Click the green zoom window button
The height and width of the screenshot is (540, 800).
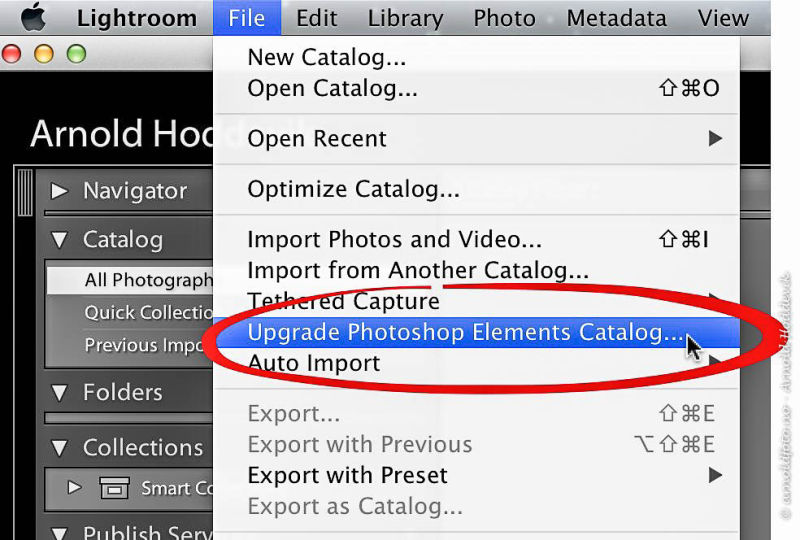pos(77,54)
